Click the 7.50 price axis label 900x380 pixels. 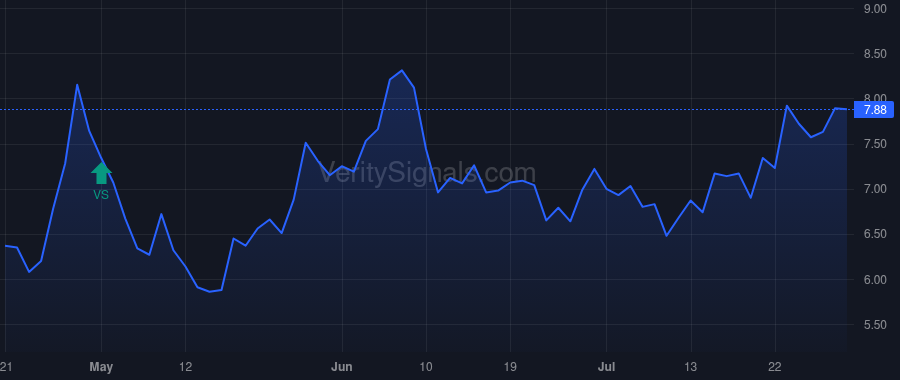(875, 144)
